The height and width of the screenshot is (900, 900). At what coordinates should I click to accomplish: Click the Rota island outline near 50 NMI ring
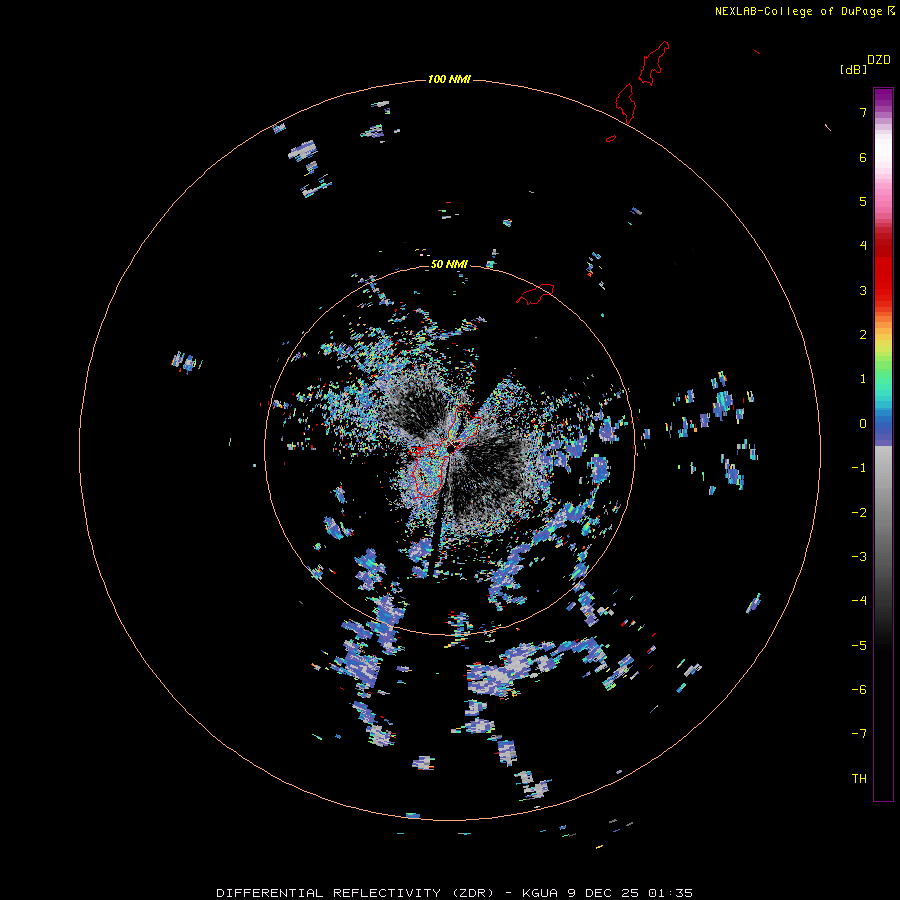535,293
